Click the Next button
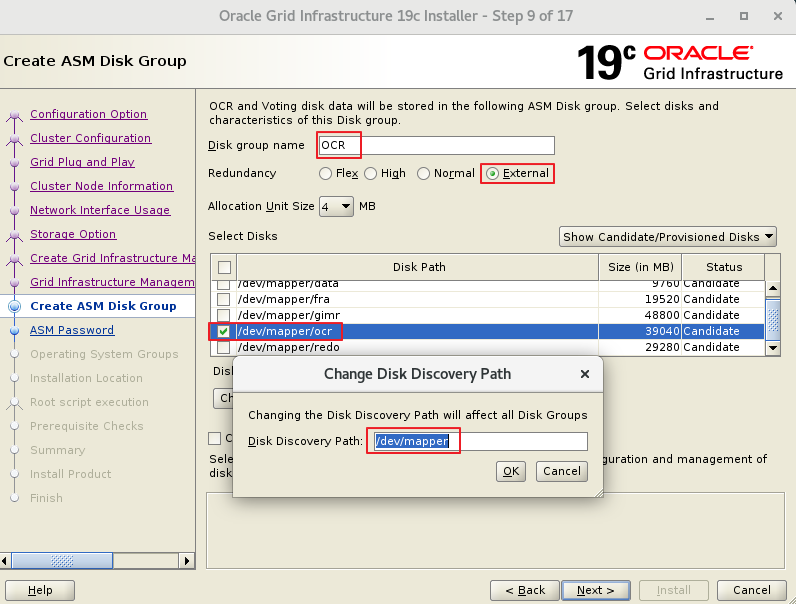 (x=595, y=590)
